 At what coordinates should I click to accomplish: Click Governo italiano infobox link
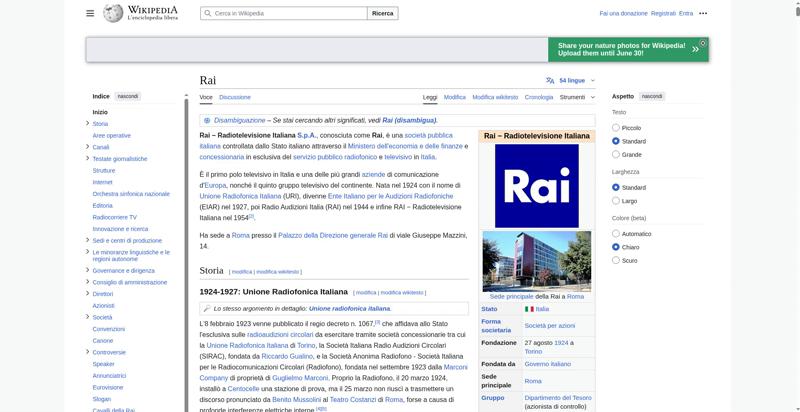tap(547, 364)
